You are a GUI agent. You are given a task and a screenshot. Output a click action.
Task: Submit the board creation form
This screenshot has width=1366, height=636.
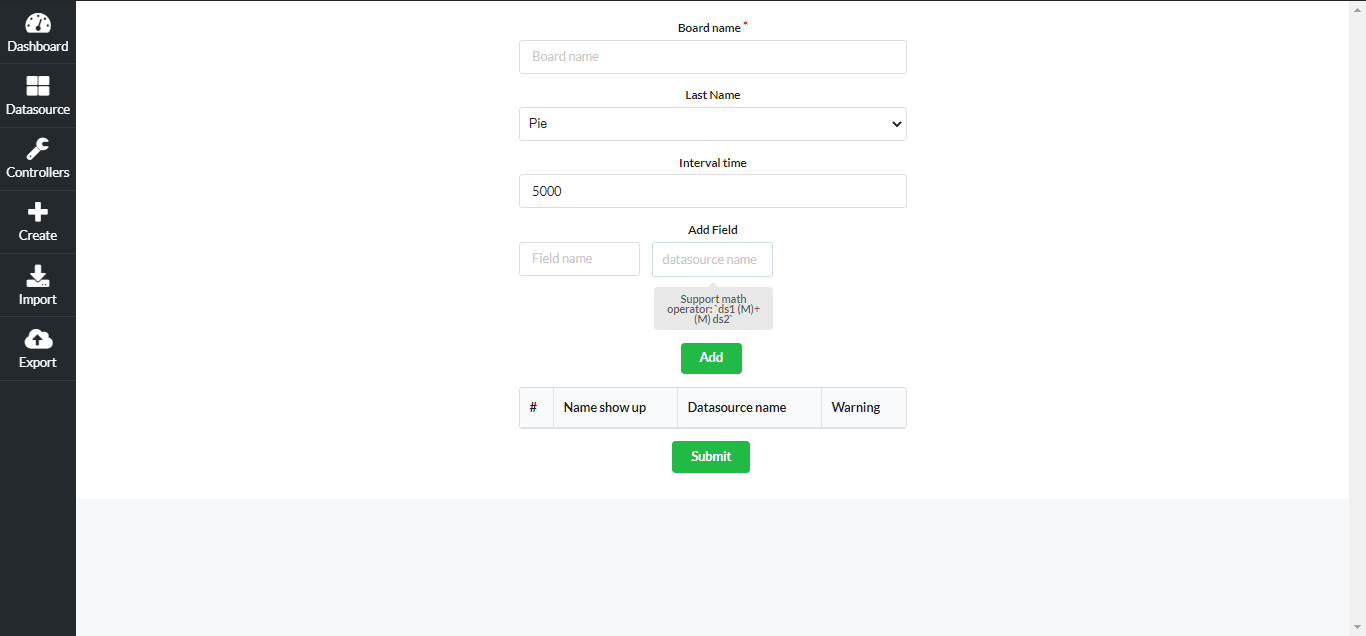coord(711,457)
